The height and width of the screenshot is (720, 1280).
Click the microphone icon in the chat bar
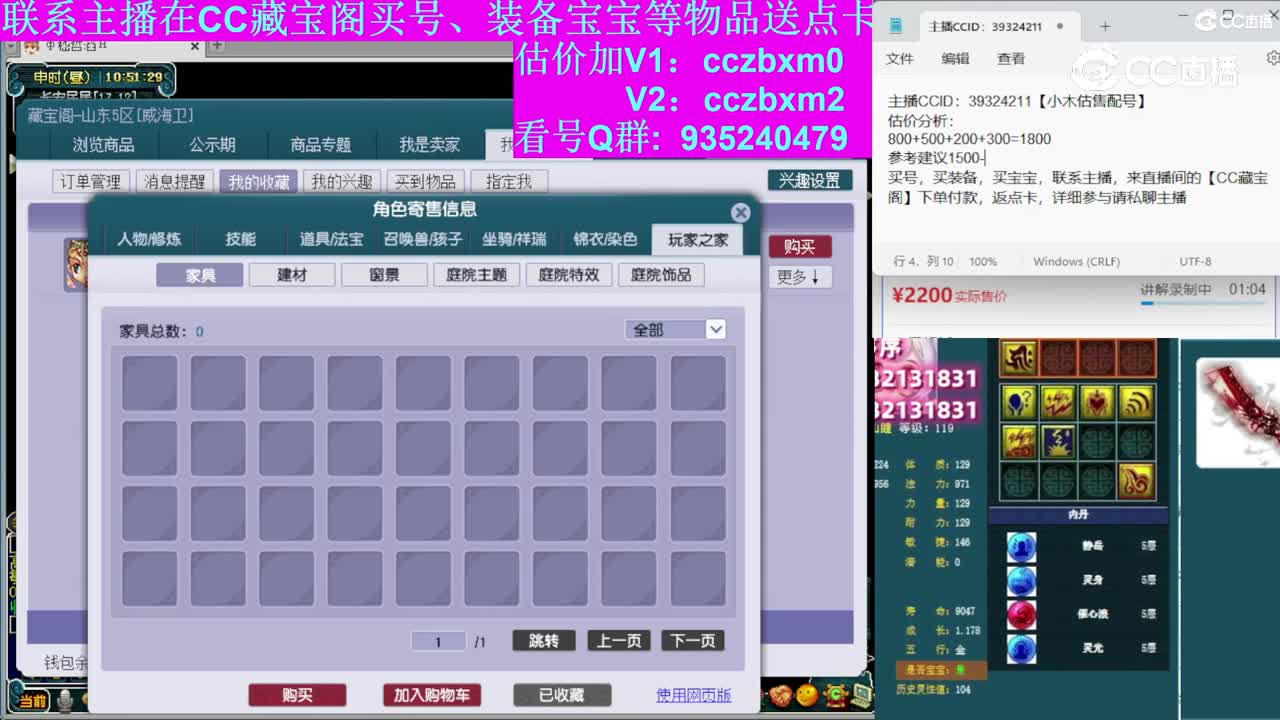pyautogui.click(x=65, y=701)
